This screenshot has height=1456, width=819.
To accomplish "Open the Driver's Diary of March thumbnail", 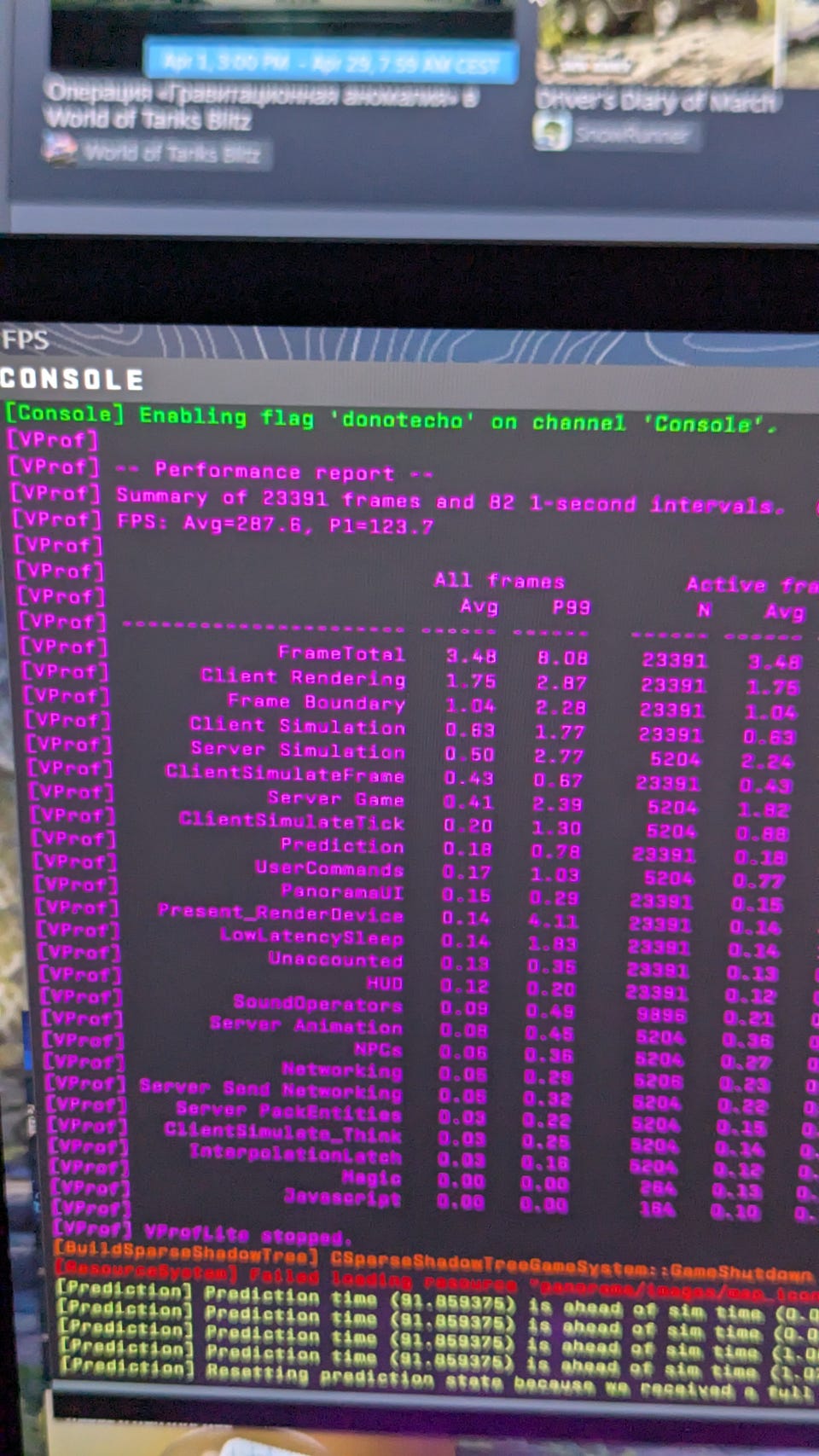I will [674, 41].
